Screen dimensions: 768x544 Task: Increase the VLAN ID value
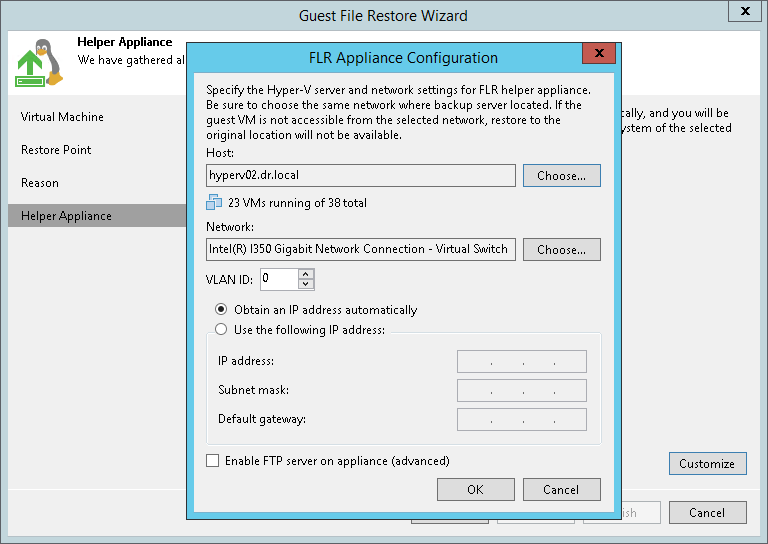pyautogui.click(x=307, y=274)
